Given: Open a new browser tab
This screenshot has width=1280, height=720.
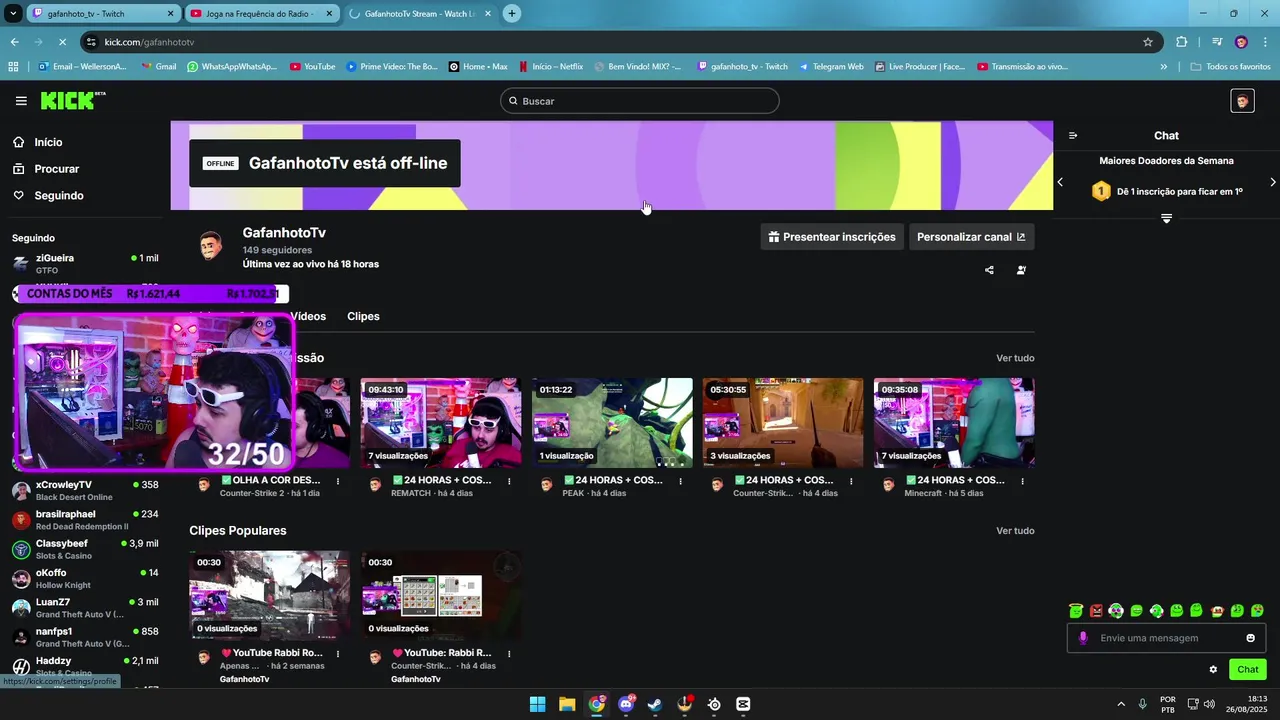Looking at the screenshot, I should click(x=512, y=14).
